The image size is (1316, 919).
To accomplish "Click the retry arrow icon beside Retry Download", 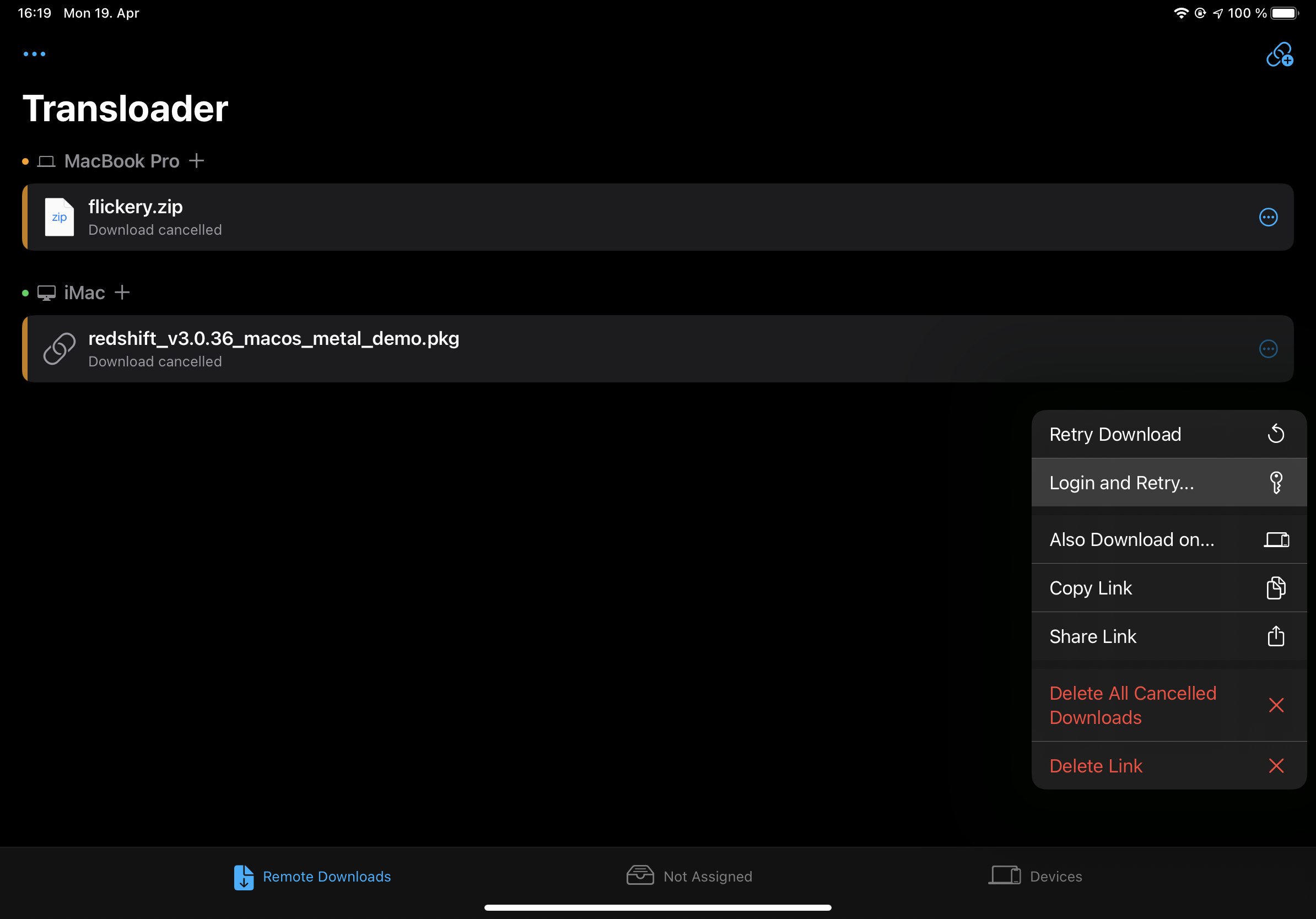I will 1276,434.
